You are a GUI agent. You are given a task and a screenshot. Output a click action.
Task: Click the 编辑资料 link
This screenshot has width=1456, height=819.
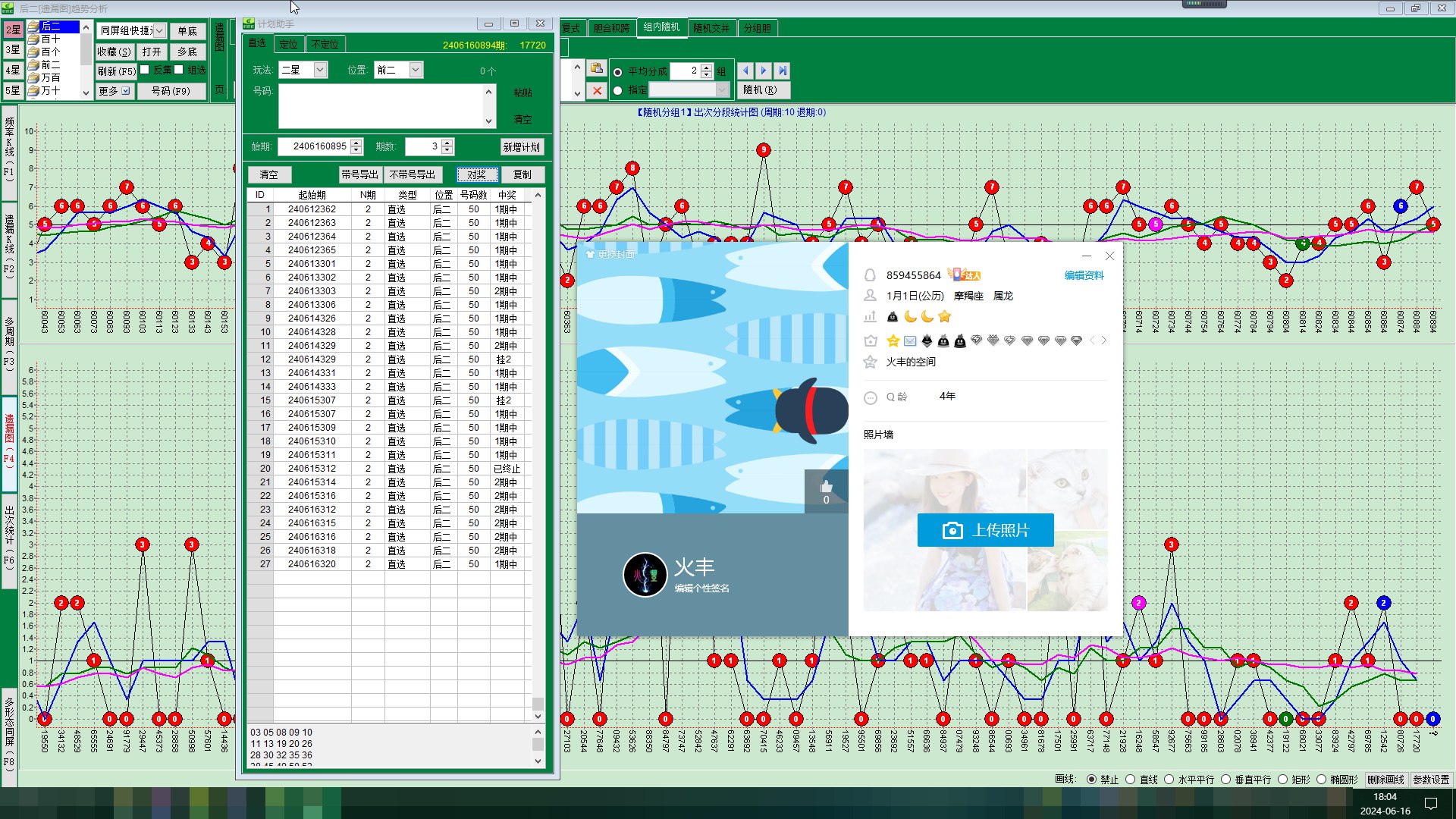pyautogui.click(x=1084, y=275)
